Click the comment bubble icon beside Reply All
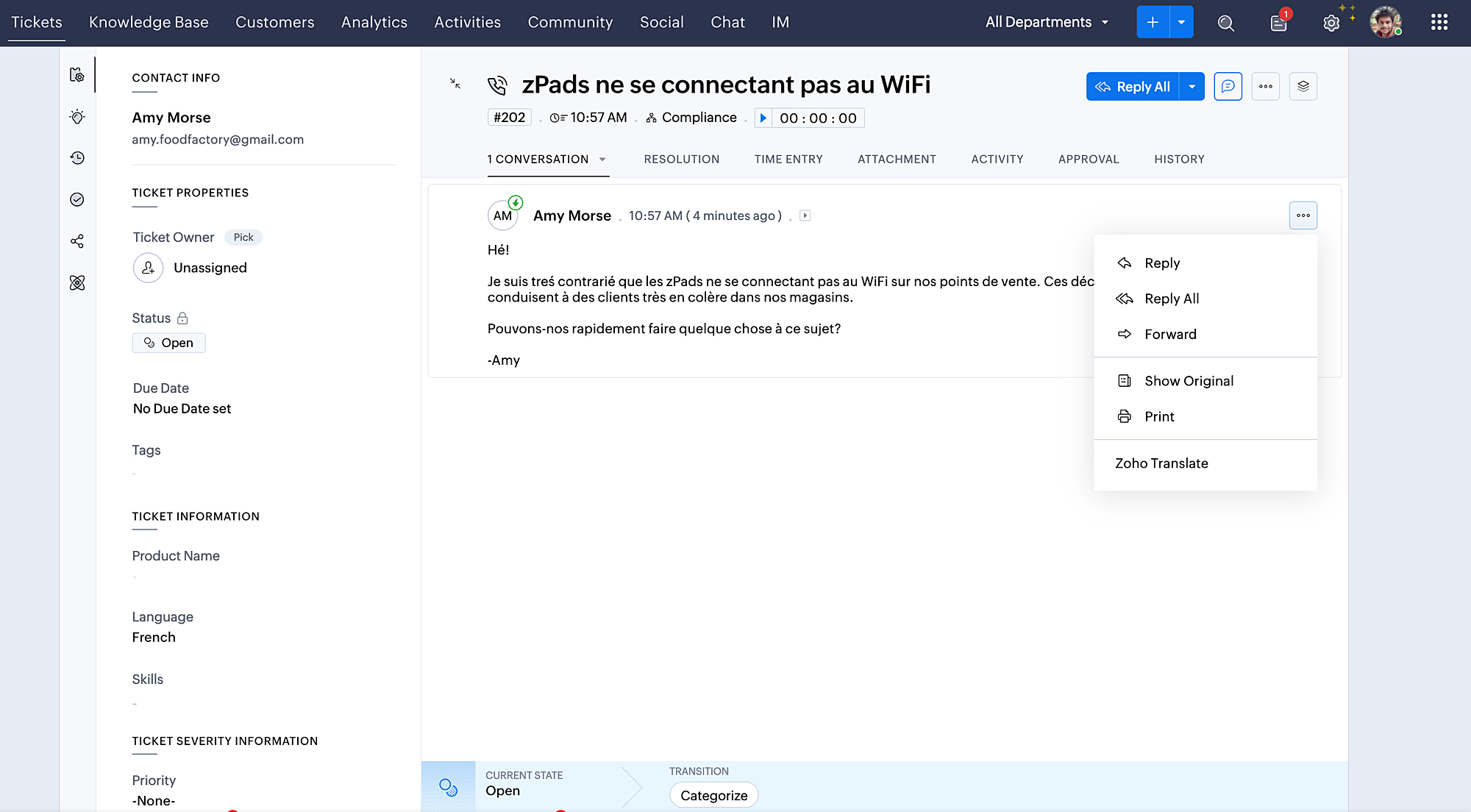Screen dimensions: 1471x812 pos(1228,87)
